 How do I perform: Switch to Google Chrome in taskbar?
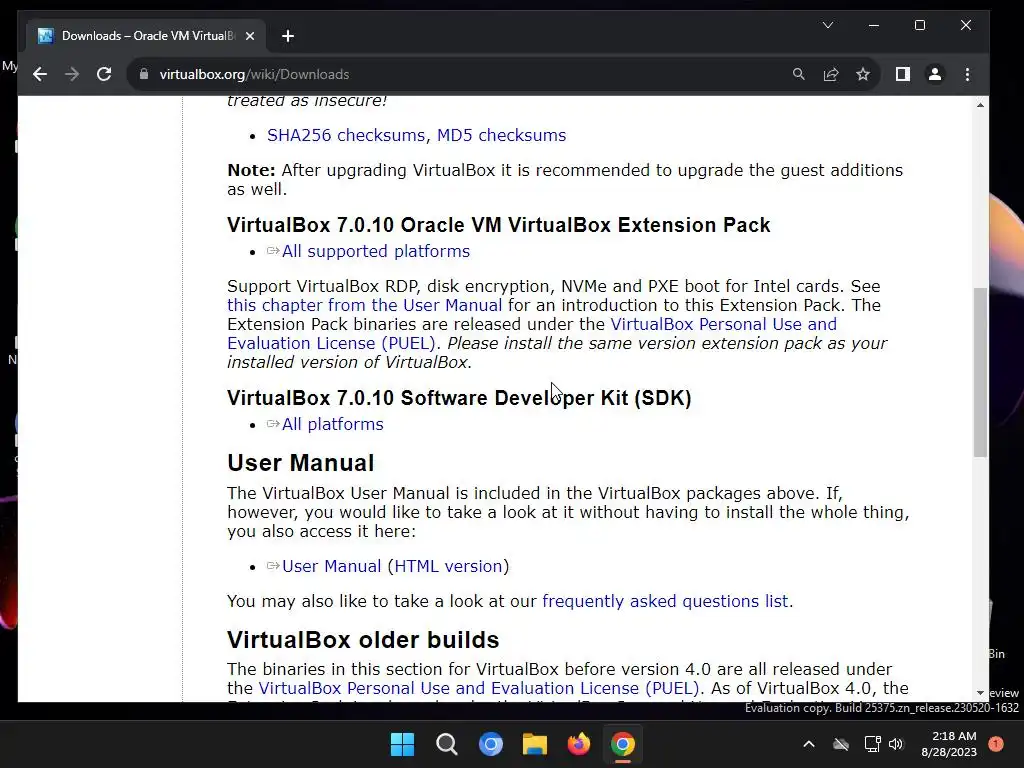[622, 744]
